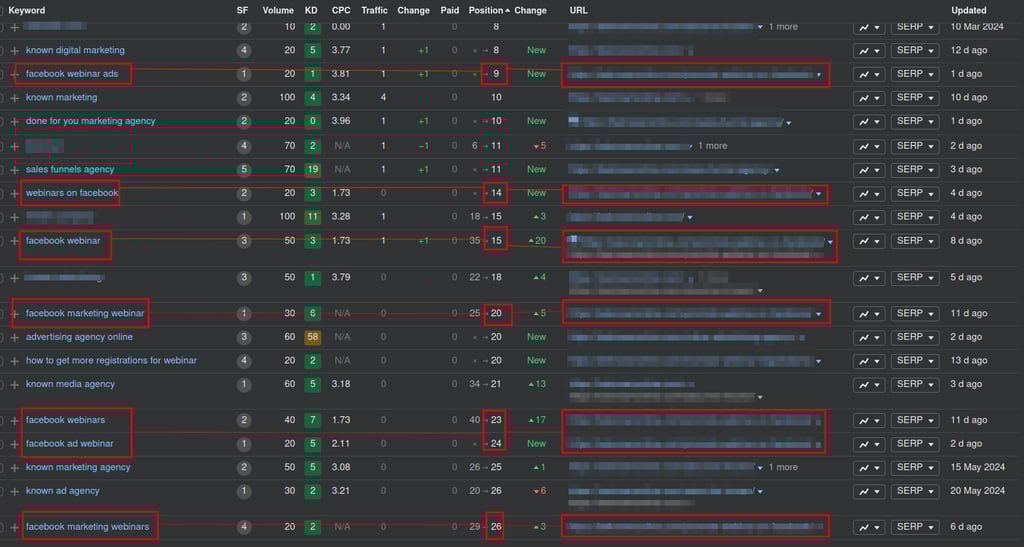Click the plus icon next to 'advertising agency online'
The height and width of the screenshot is (547, 1024).
pos(14,338)
